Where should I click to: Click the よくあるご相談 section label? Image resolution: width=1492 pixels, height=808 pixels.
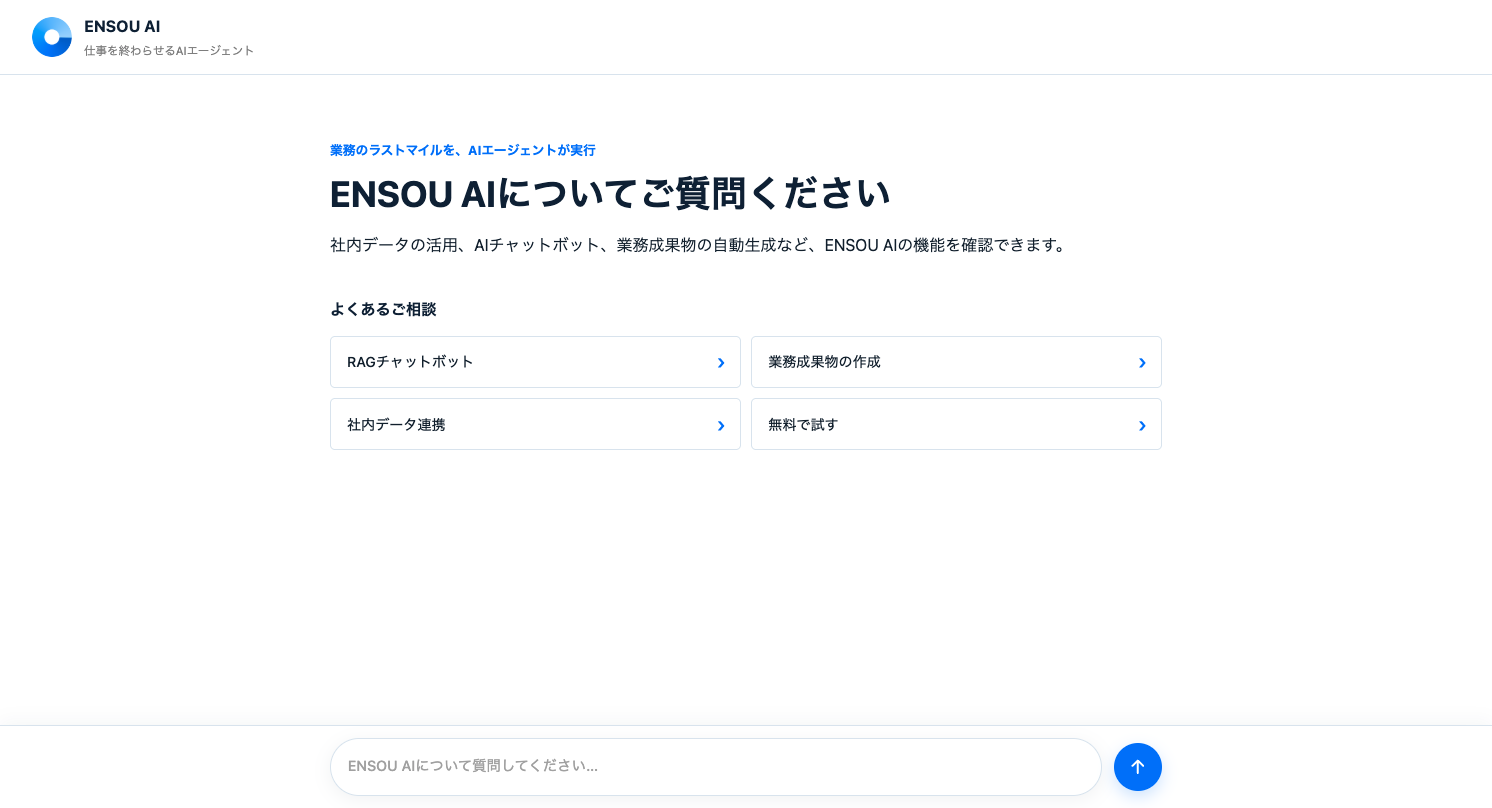pos(383,309)
